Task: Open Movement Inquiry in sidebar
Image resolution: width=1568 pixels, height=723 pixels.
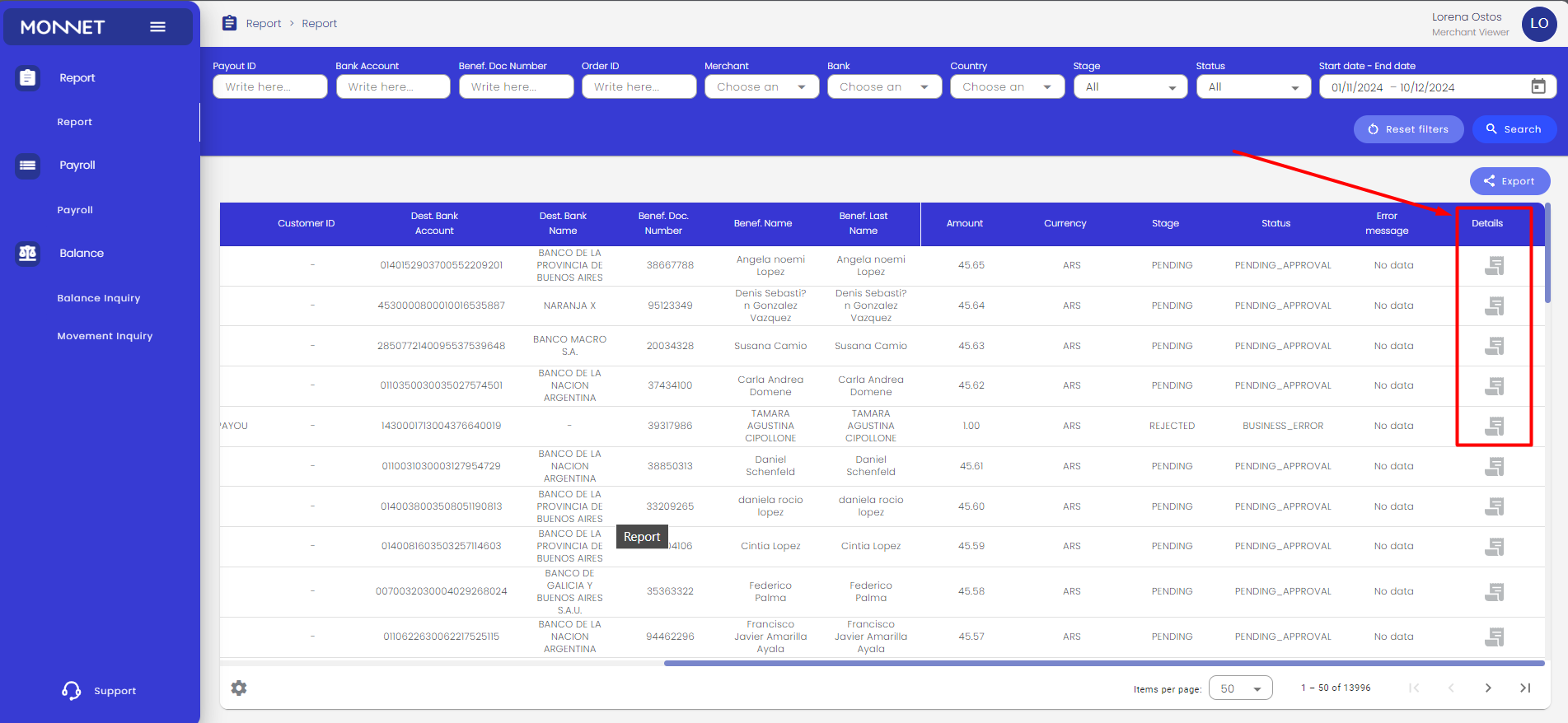Action: coord(105,336)
